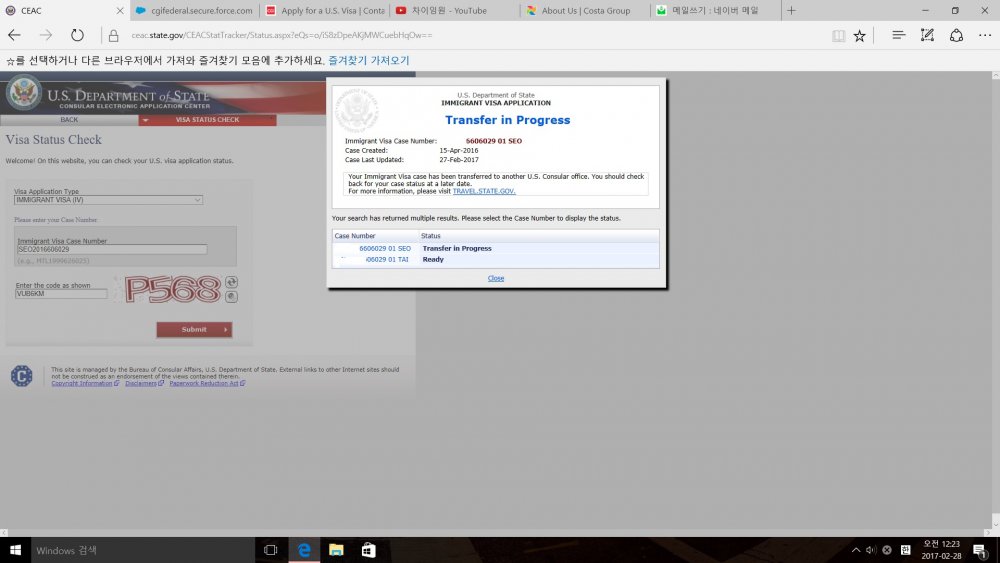
Task: Open a new browser tab with plus
Action: 791,10
